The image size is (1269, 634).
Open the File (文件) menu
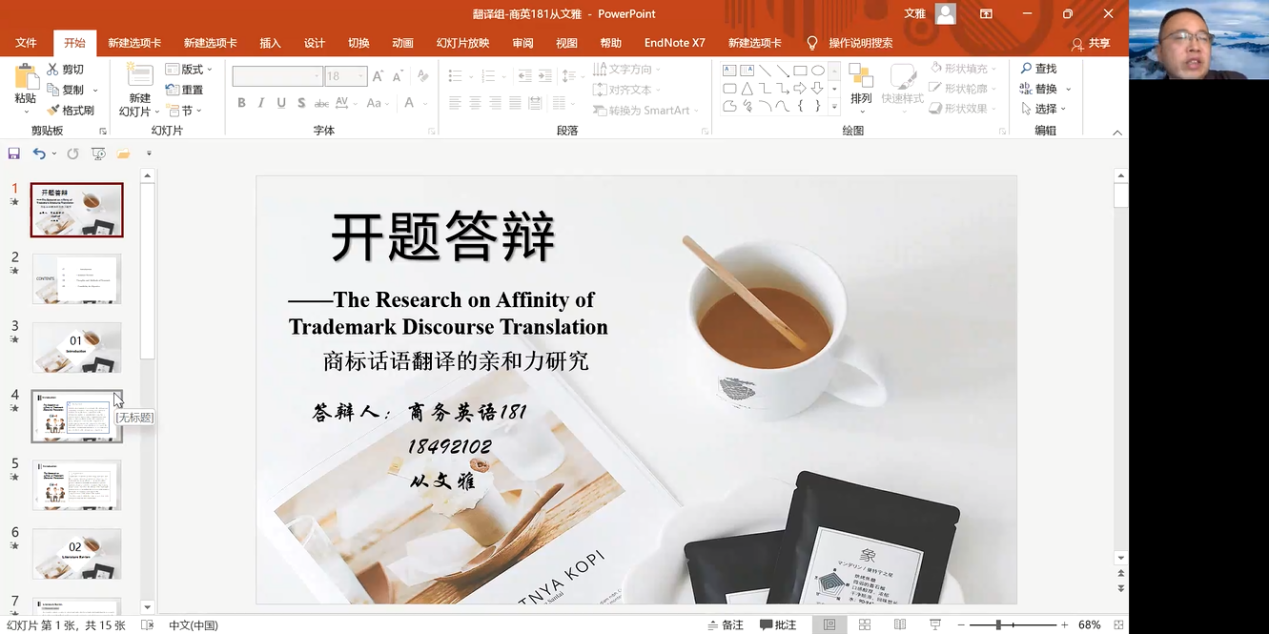pyautogui.click(x=26, y=43)
